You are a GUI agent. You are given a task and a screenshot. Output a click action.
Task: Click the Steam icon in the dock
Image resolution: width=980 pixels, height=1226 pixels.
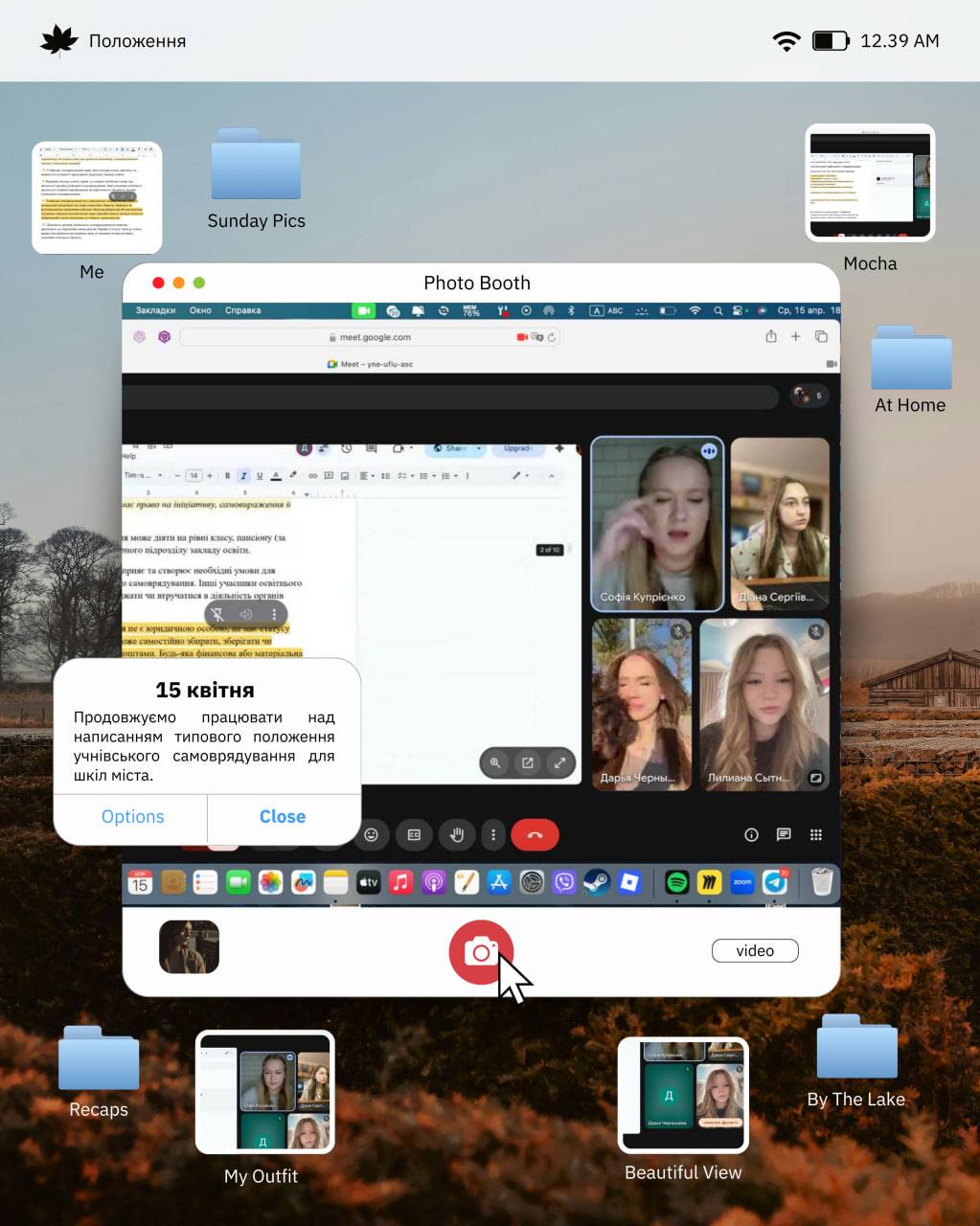tap(597, 881)
